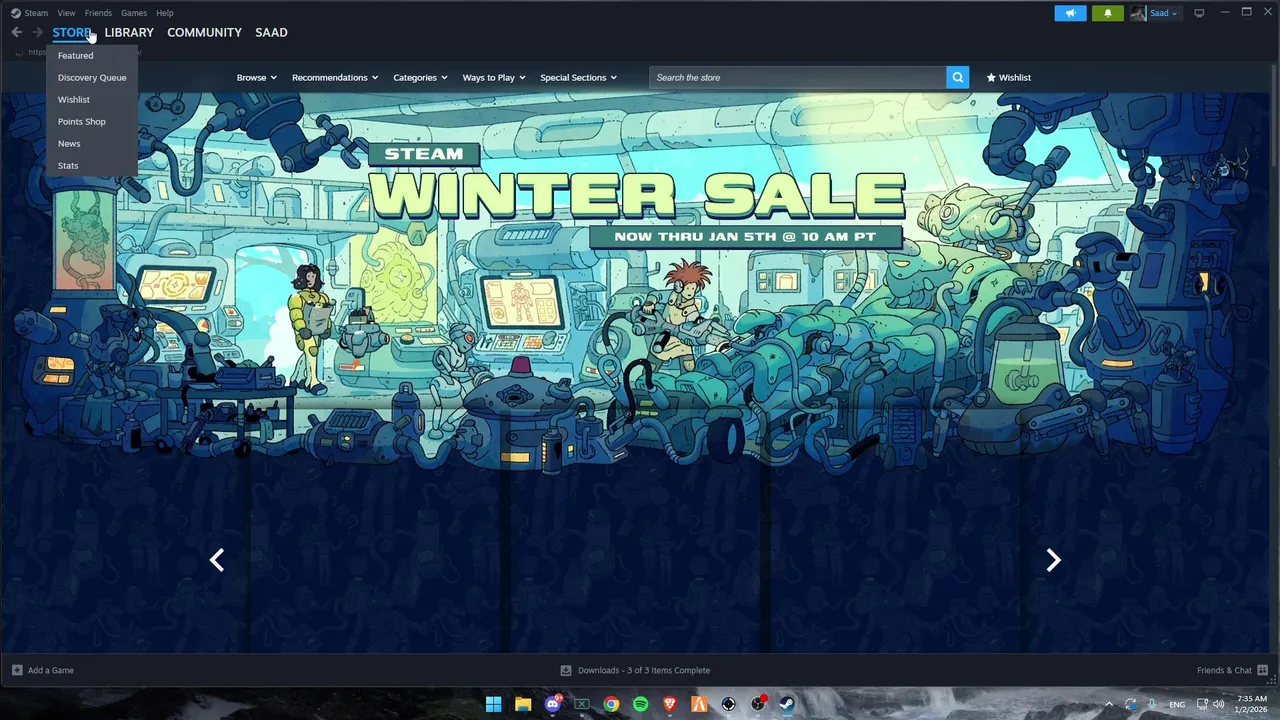The width and height of the screenshot is (1280, 720).
Task: Show the previous sale carousel slide
Action: [x=217, y=560]
